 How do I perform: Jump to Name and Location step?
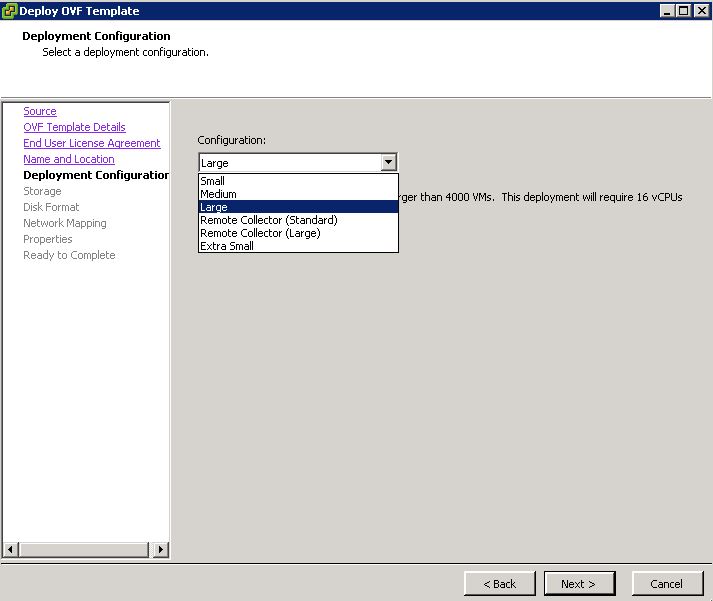[x=69, y=159]
